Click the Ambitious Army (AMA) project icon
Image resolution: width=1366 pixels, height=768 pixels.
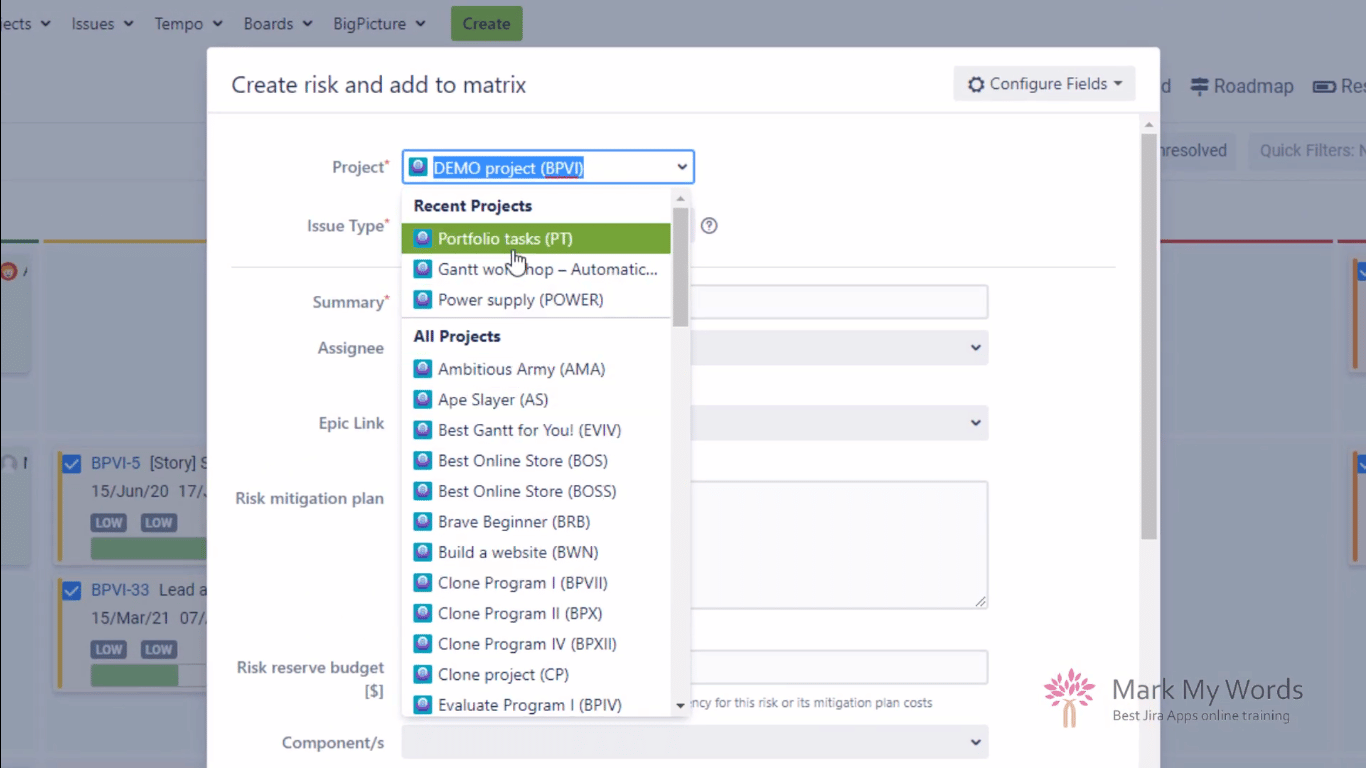coord(423,369)
